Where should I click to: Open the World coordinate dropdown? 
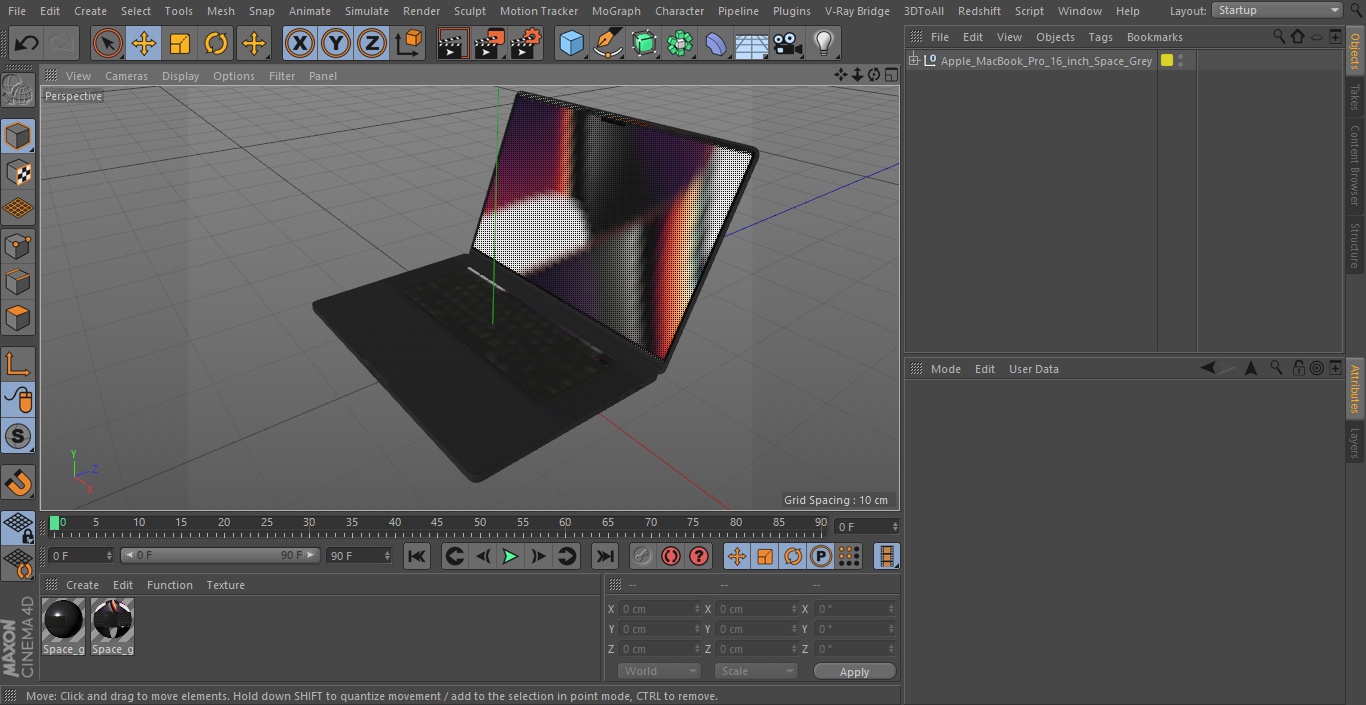coord(658,671)
